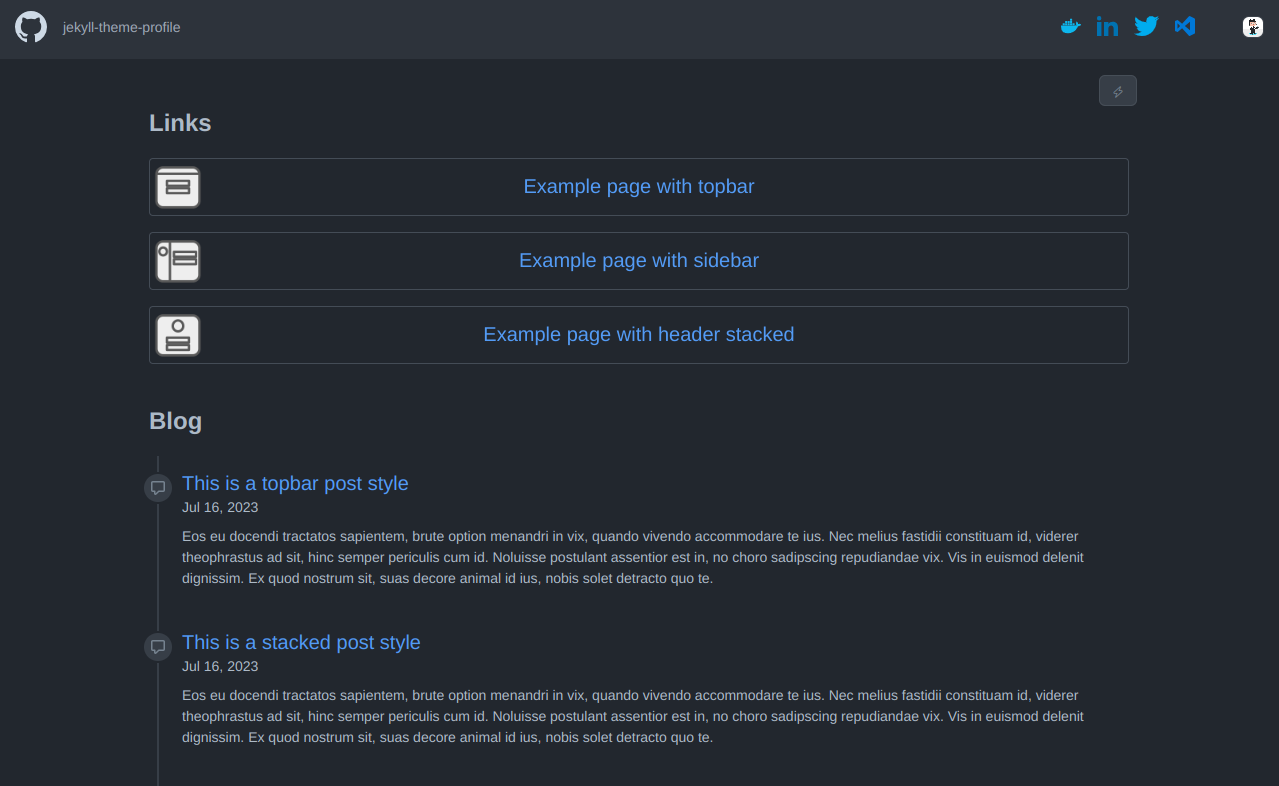Open the Twitter profile icon
Screen dimensions: 1279x786
1146,27
